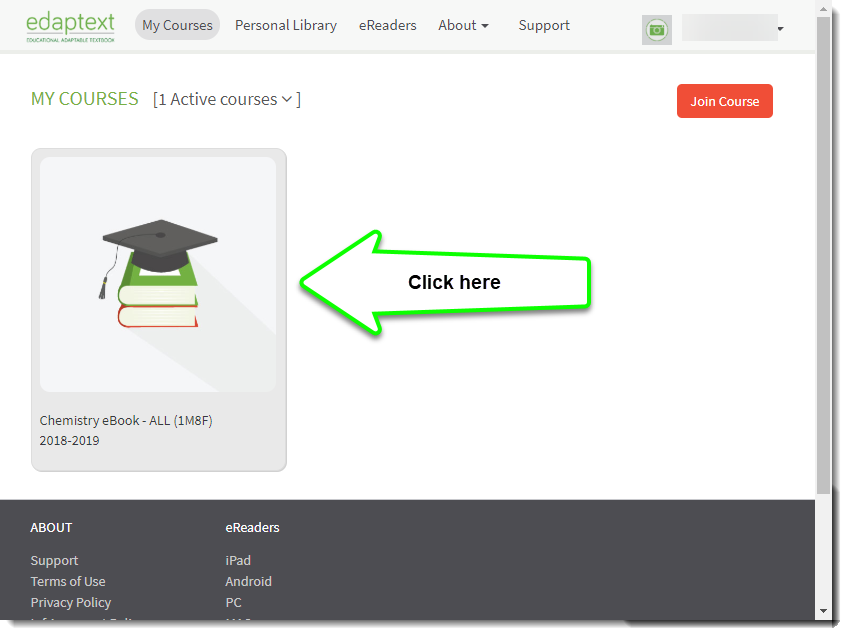
Task: Click the user profile avatar icon
Action: click(656, 30)
